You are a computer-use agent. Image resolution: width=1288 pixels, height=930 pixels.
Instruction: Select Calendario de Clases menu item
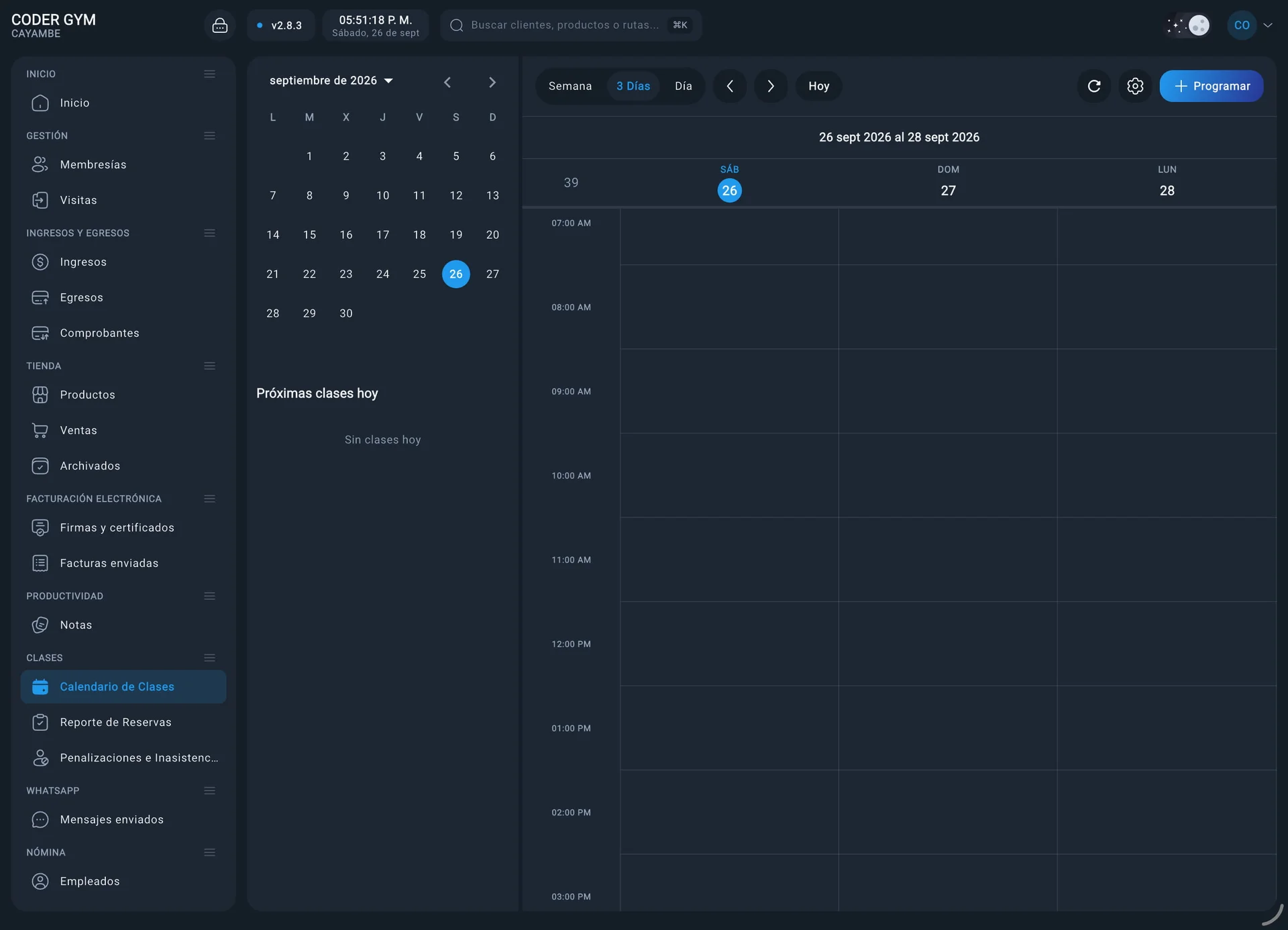pos(123,686)
